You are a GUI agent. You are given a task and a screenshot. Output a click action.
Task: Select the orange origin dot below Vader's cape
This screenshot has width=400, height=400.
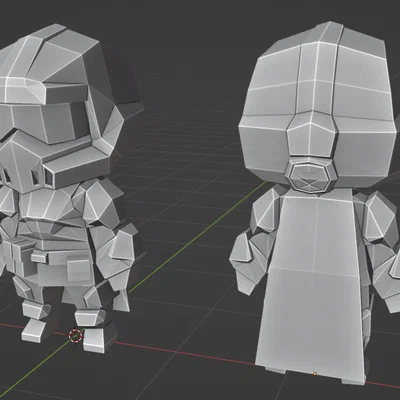click(x=314, y=374)
